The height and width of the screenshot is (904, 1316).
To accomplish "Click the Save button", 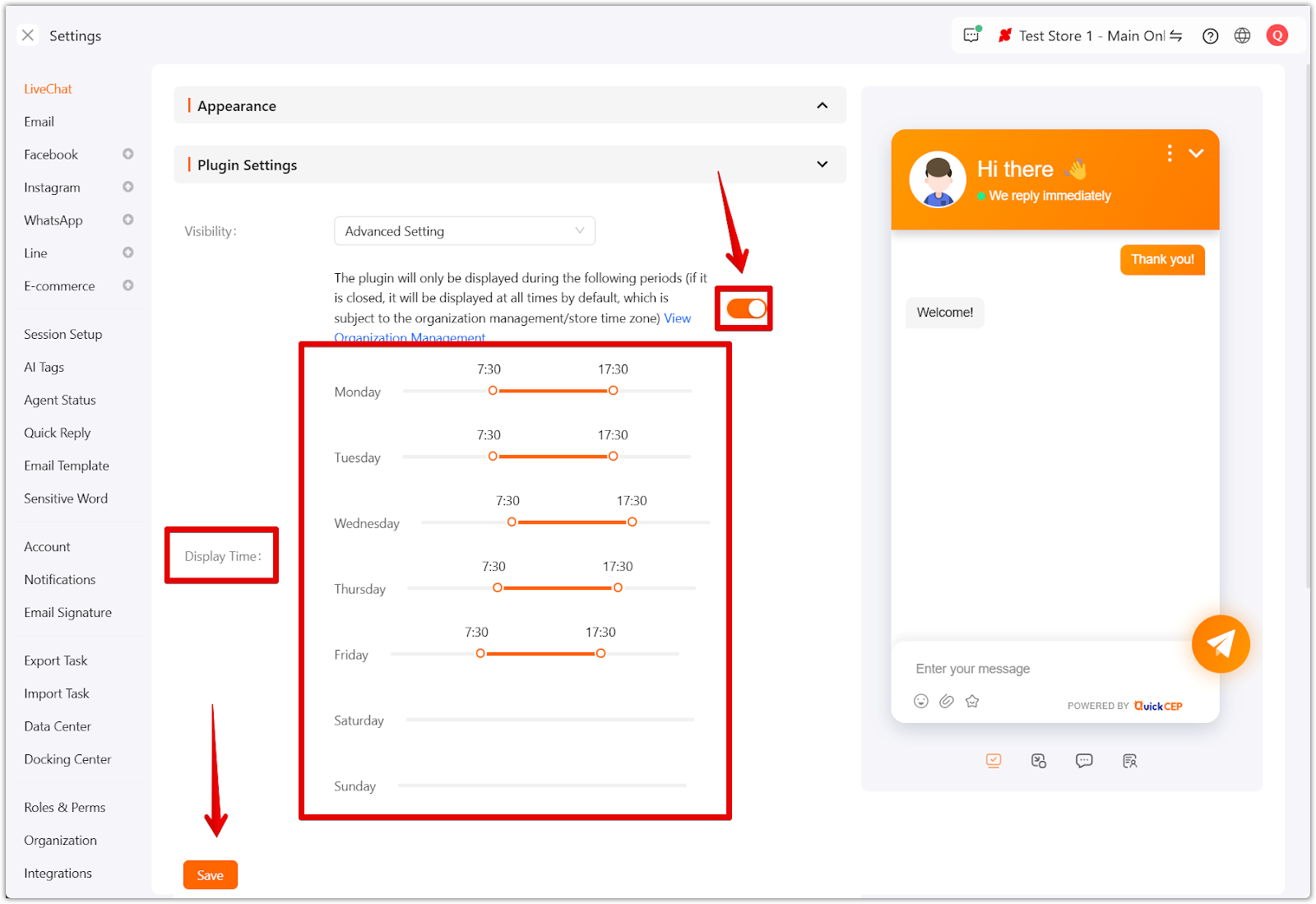I will (211, 875).
